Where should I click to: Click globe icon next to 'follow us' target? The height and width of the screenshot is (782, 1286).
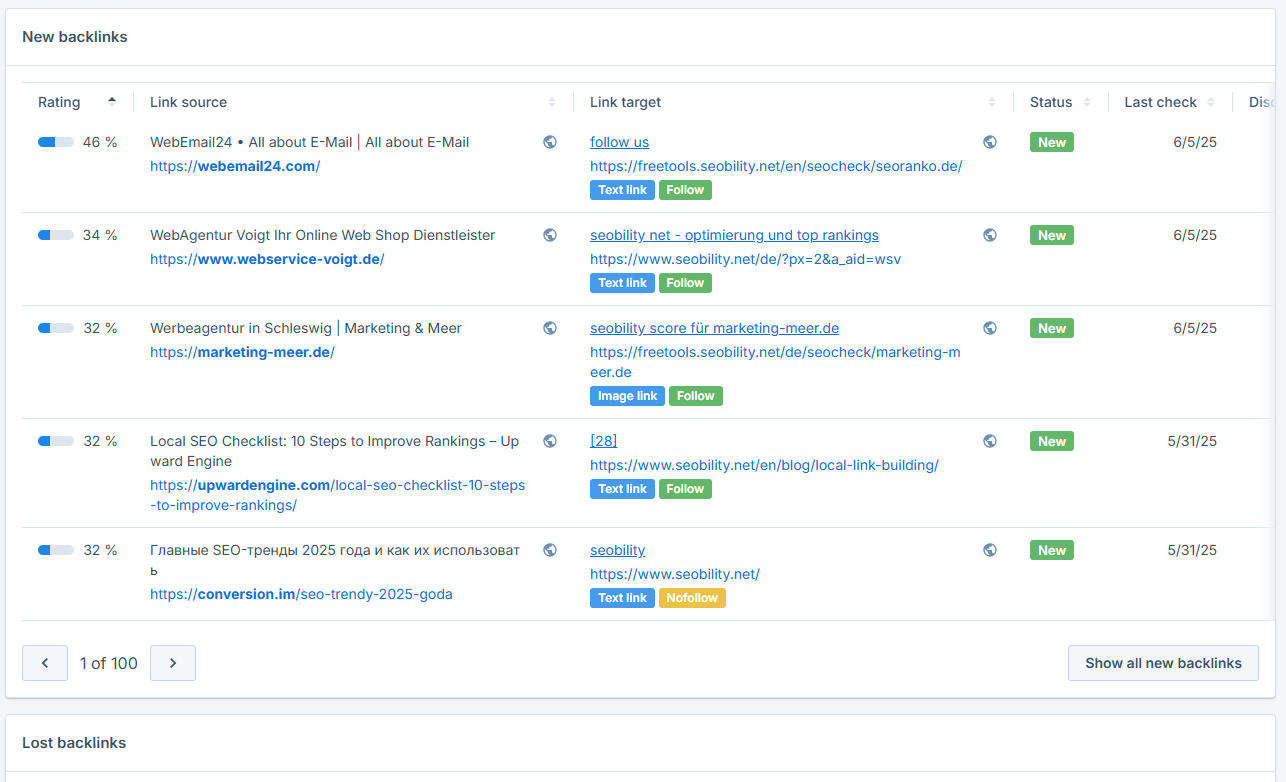[990, 142]
